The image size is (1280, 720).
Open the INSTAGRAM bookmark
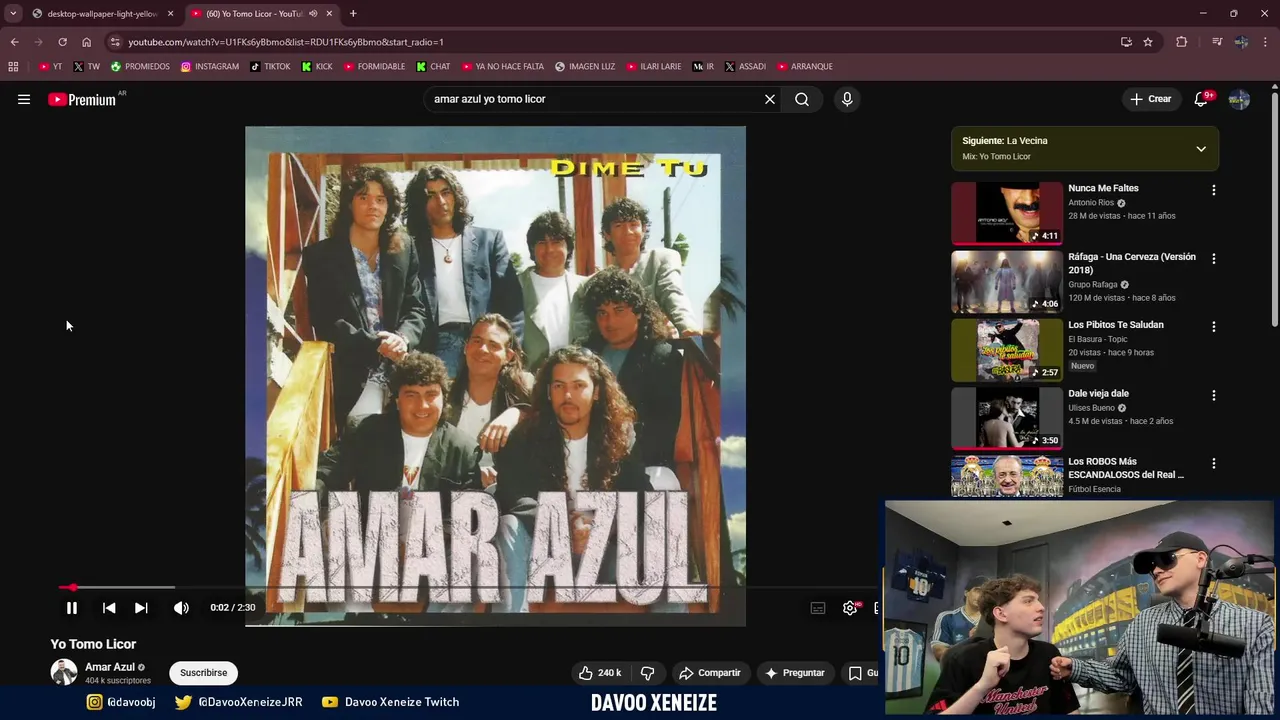[210, 67]
